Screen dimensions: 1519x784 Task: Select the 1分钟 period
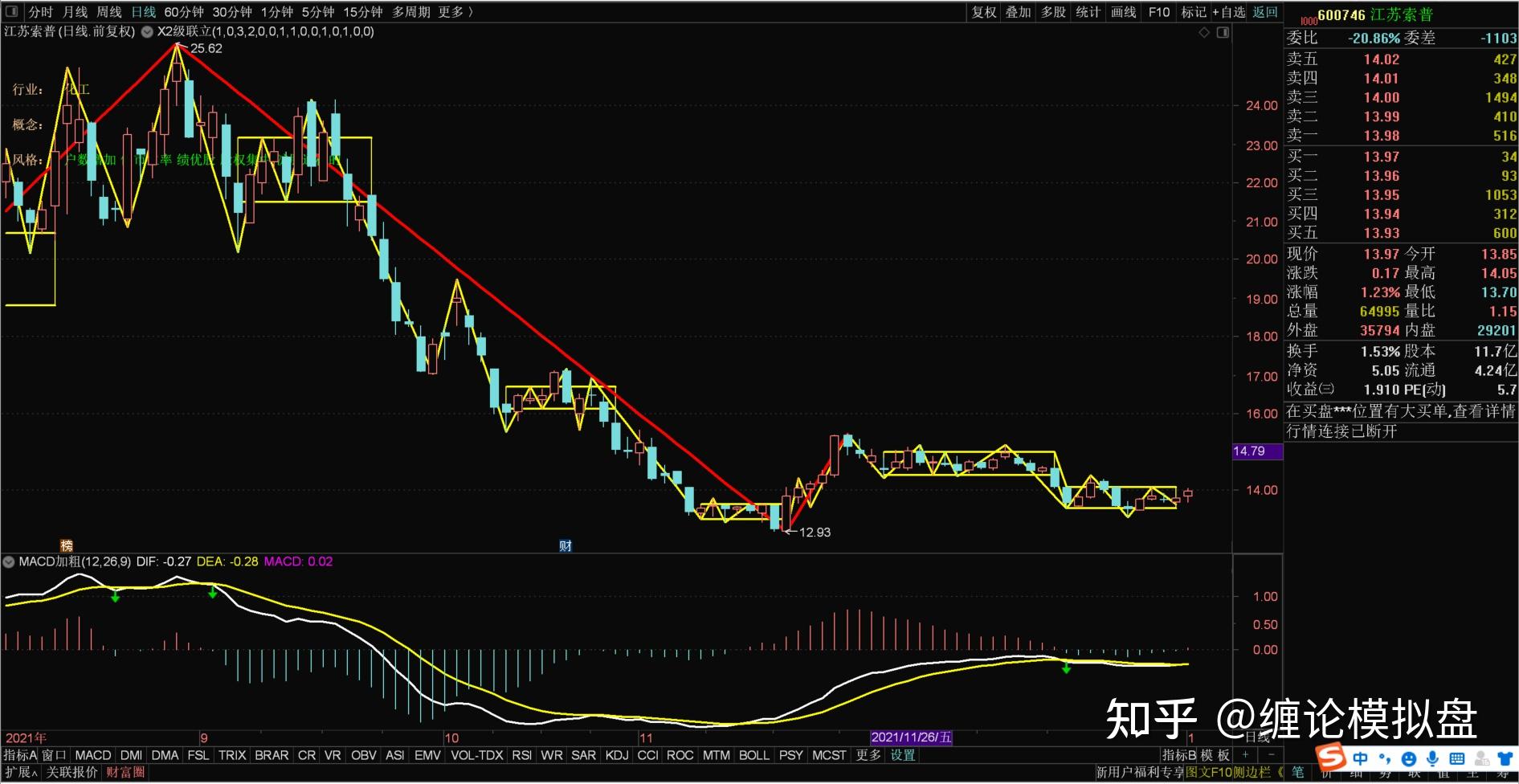[x=277, y=12]
